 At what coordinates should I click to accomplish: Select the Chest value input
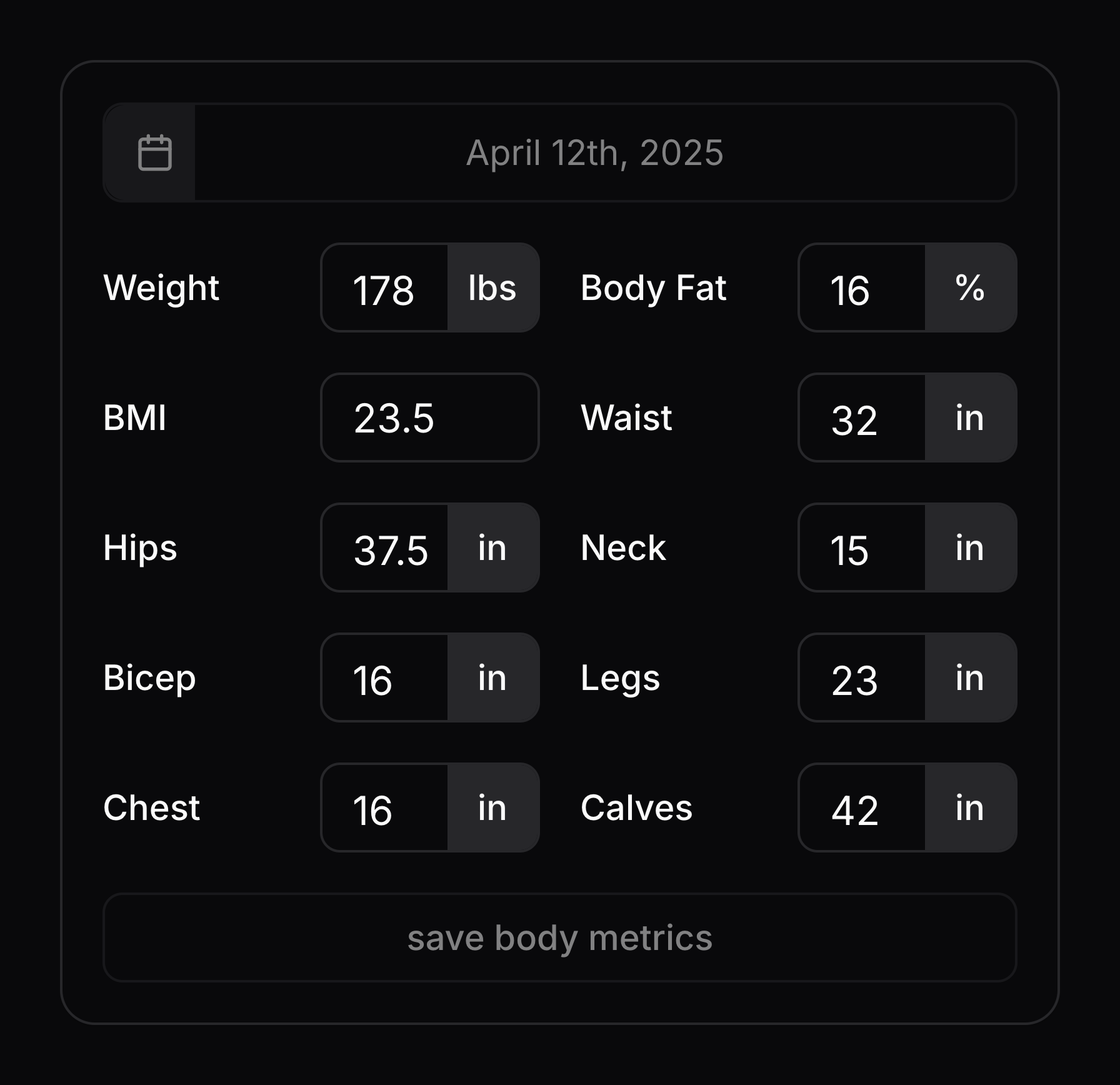[x=385, y=808]
